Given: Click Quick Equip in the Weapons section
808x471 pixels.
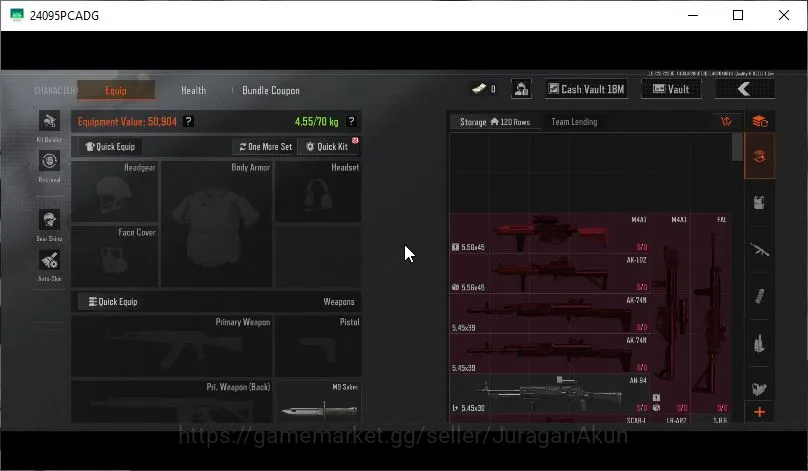Looking at the screenshot, I should 113,302.
